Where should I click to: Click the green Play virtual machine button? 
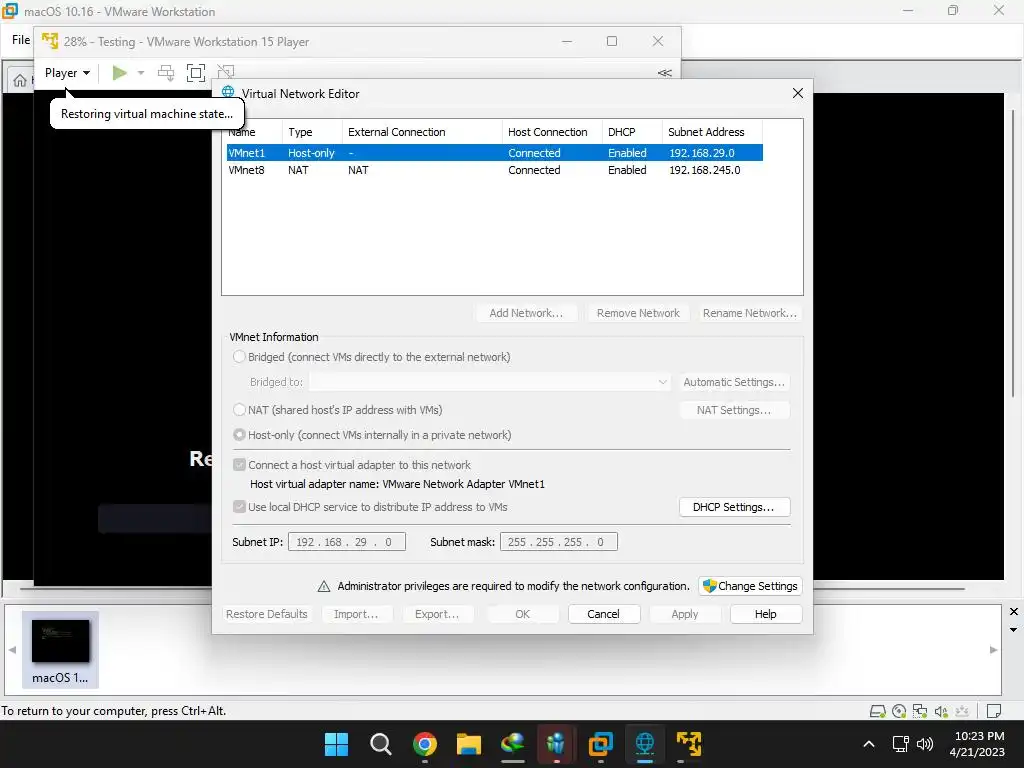click(119, 72)
